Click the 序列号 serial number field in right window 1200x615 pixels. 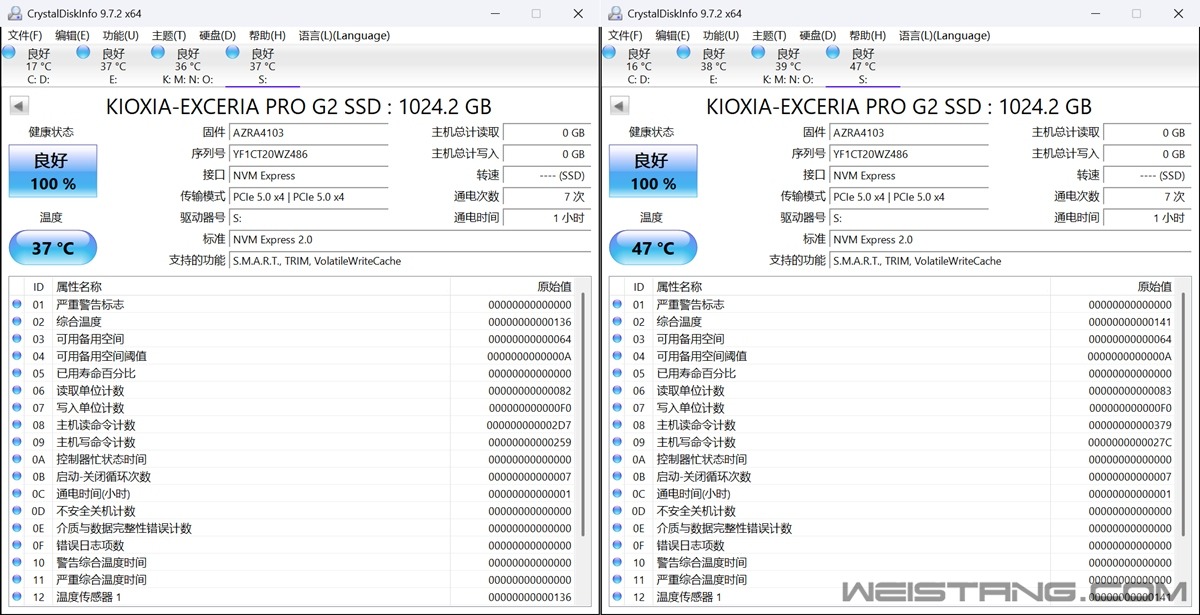[909, 154]
